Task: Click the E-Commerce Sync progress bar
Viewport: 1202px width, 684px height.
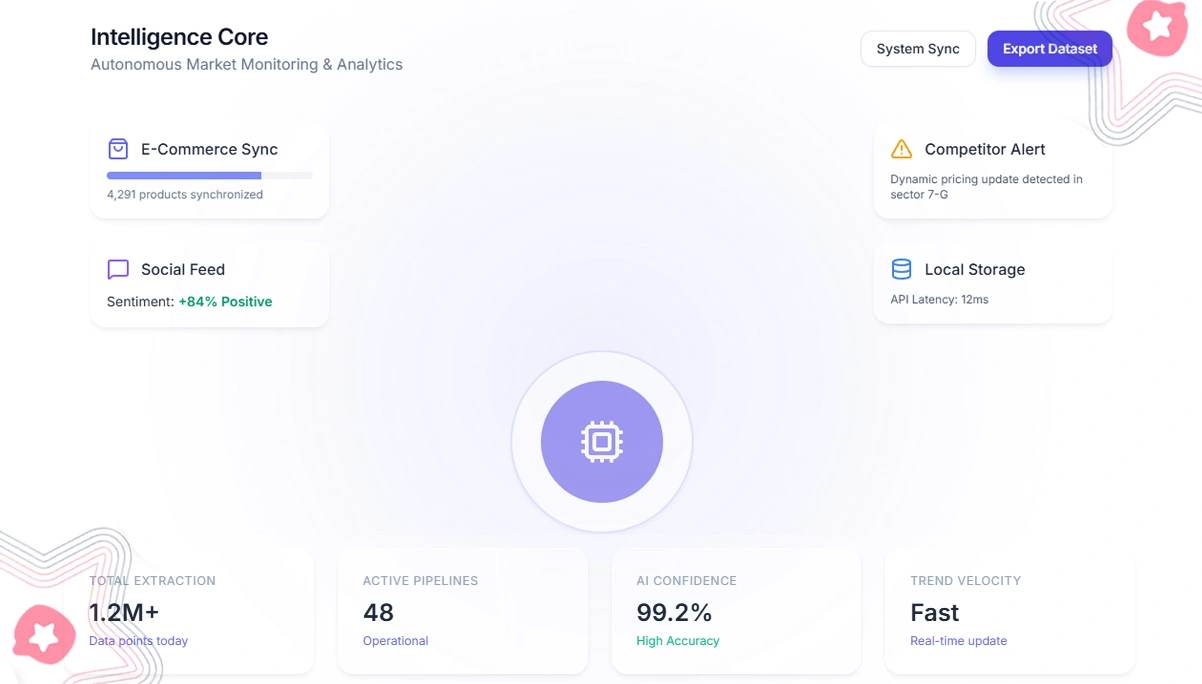Action: pyautogui.click(x=210, y=175)
